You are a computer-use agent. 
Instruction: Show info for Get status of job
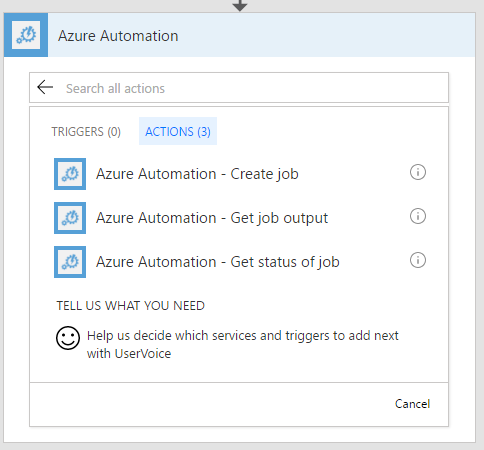point(418,260)
